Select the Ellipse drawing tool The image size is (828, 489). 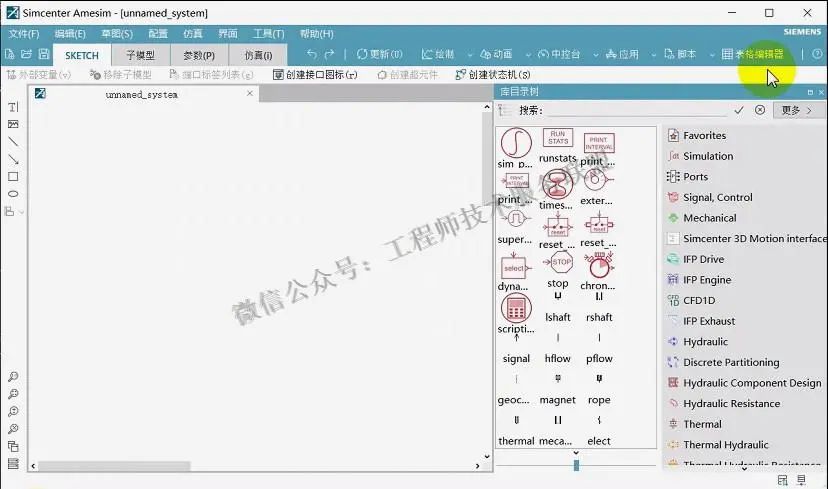(x=13, y=194)
